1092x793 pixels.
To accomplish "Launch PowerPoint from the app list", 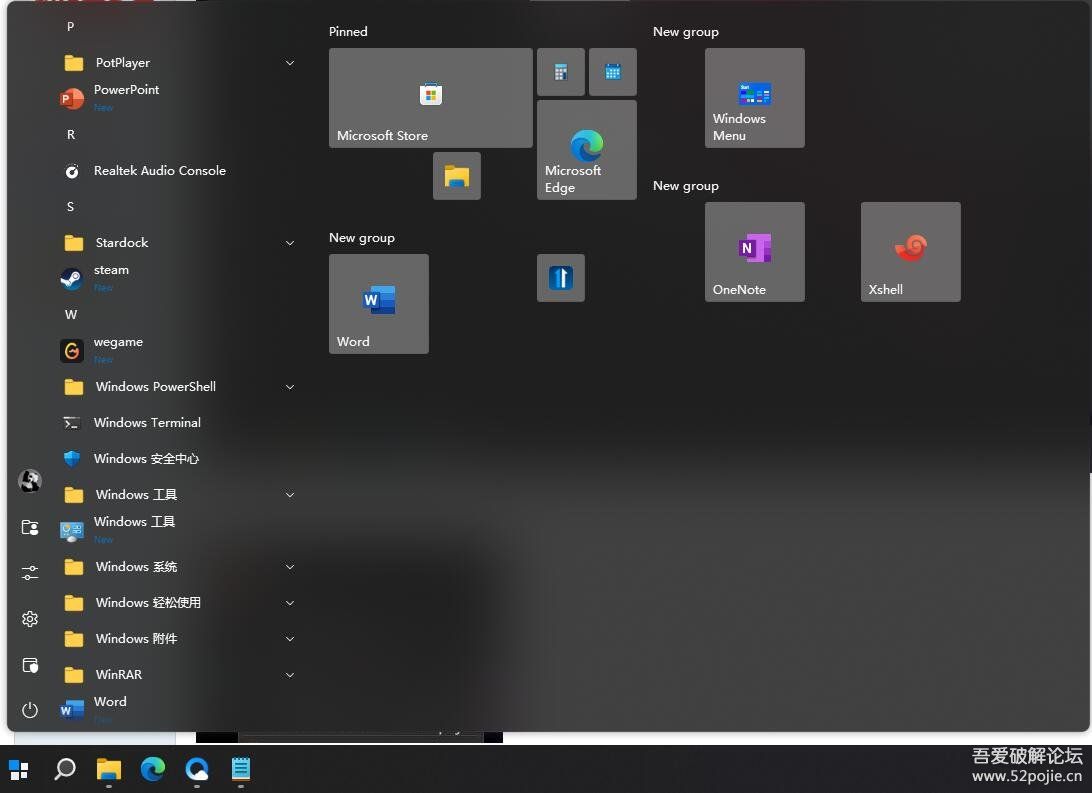I will (179, 98).
